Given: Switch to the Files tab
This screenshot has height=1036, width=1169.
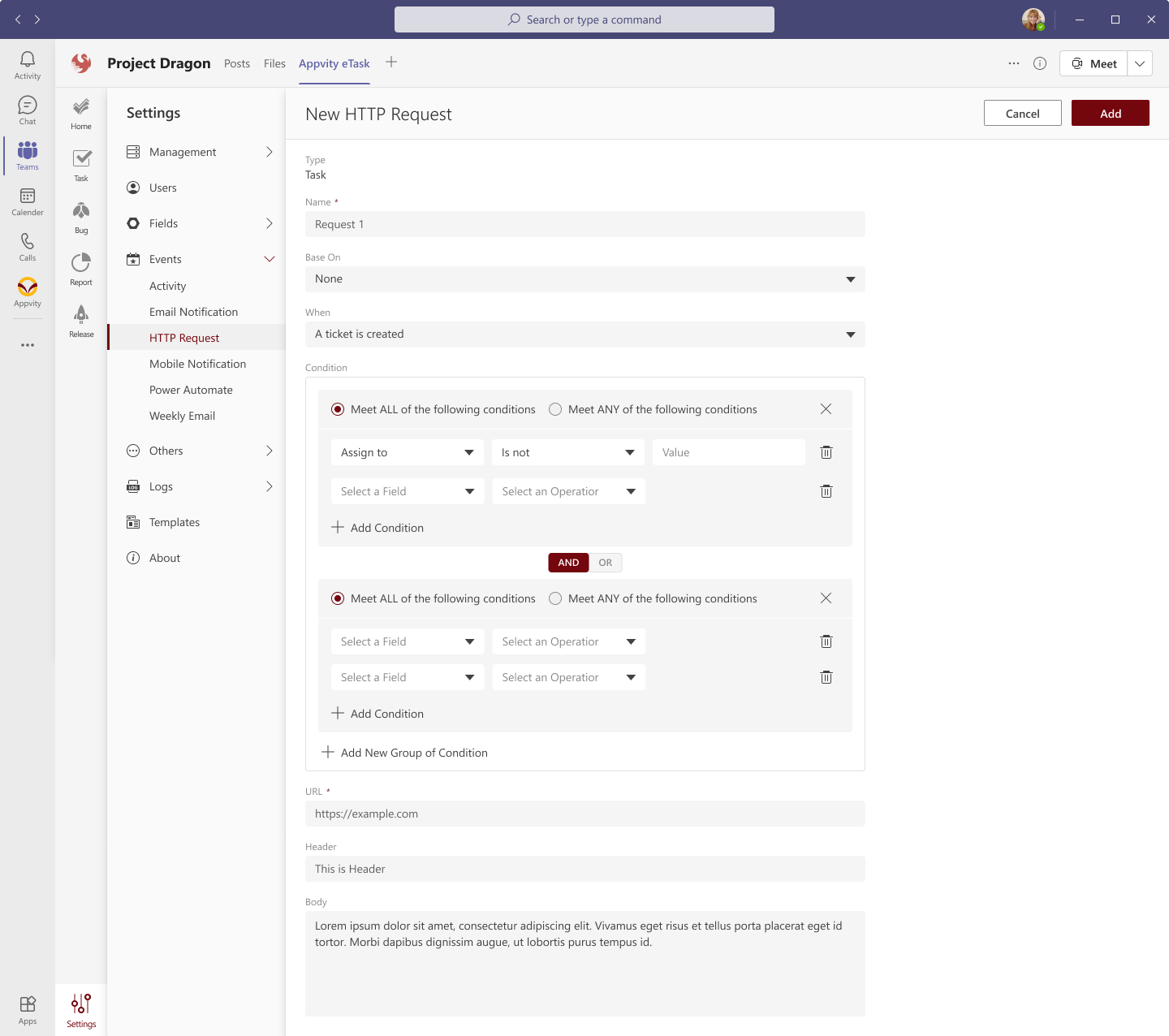Looking at the screenshot, I should (x=274, y=63).
